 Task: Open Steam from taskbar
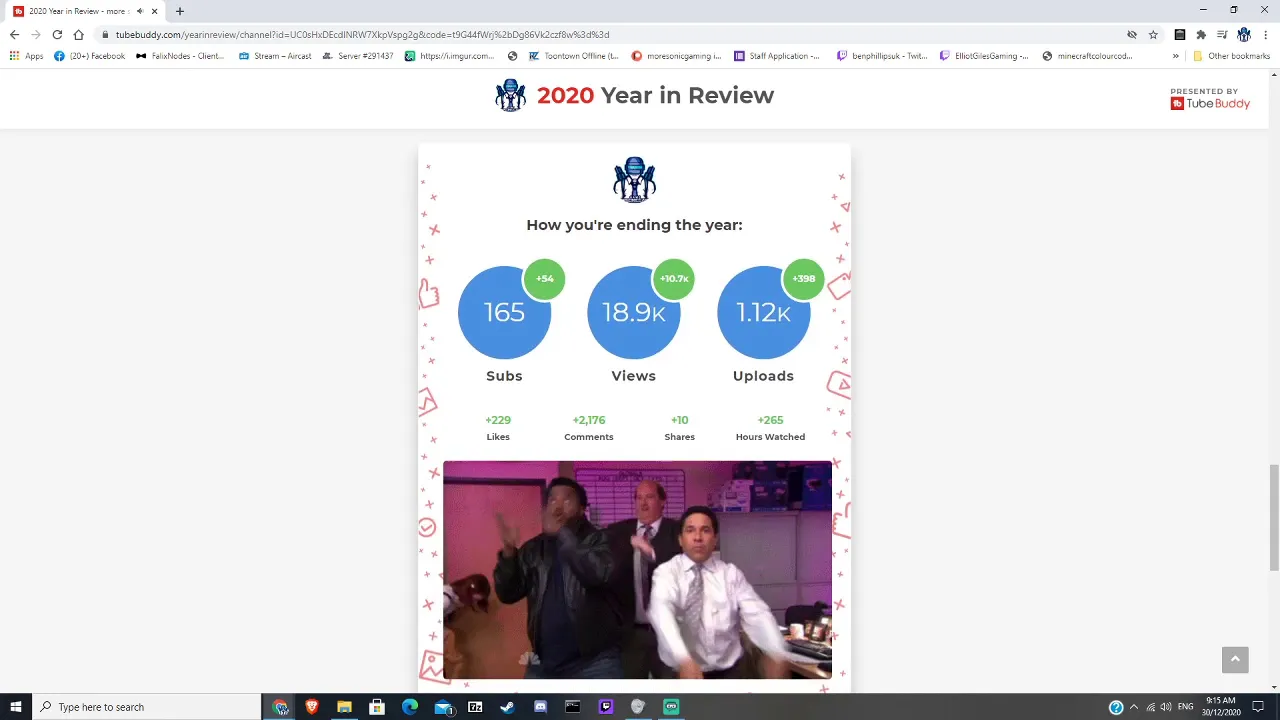click(508, 707)
